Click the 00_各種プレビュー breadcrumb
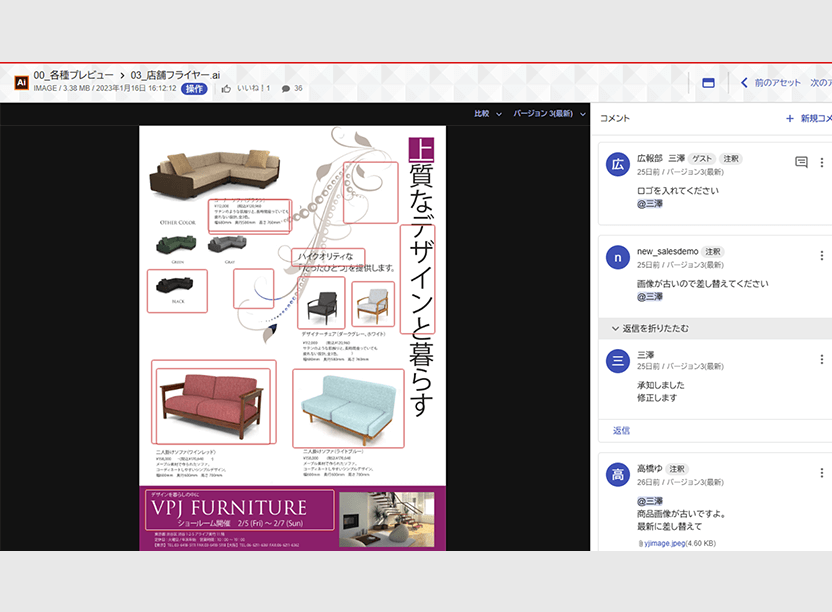 pyautogui.click(x=73, y=75)
